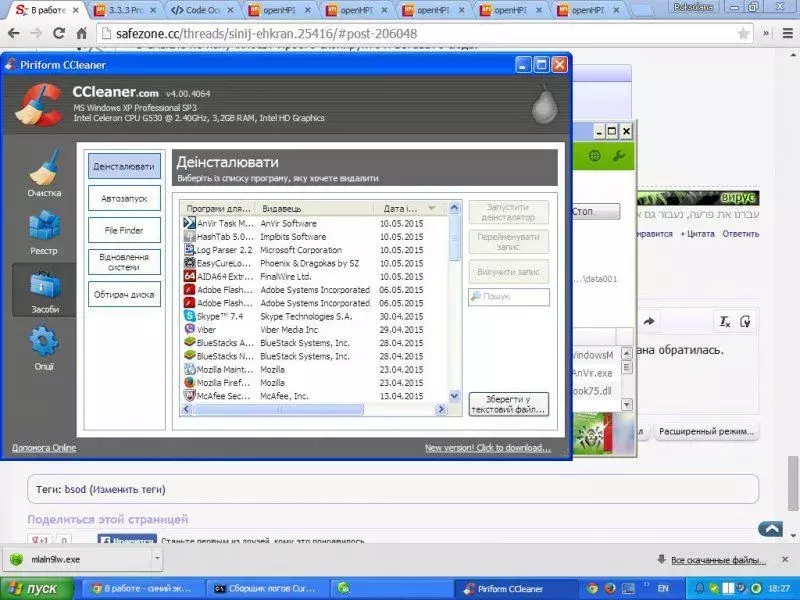Open the Chrome home page button
The width and height of the screenshot is (800, 600).
(x=82, y=34)
